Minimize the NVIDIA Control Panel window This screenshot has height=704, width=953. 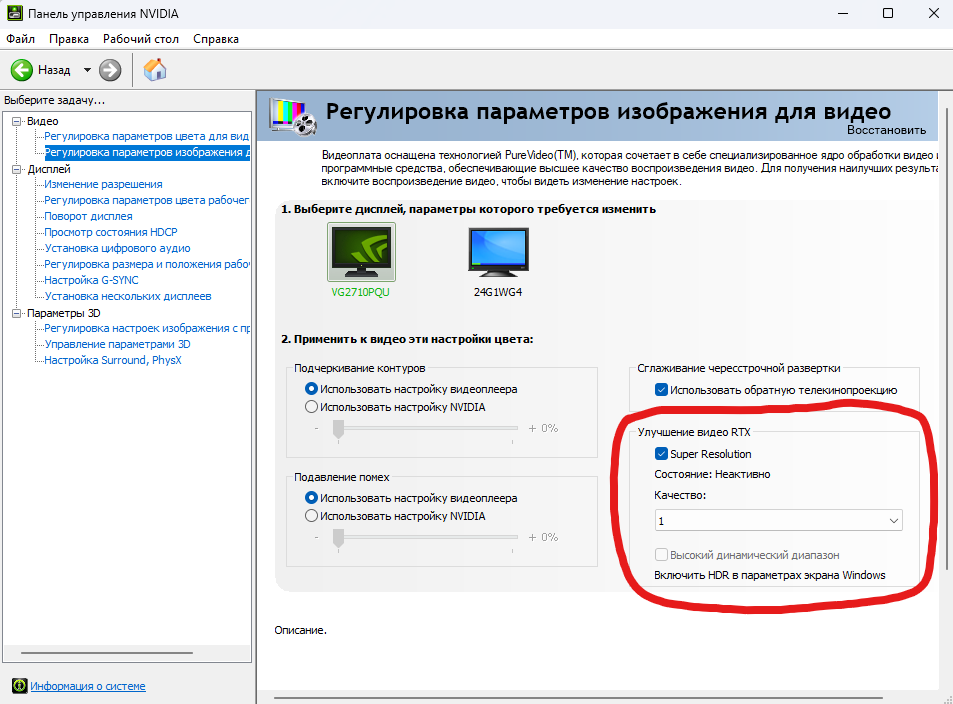coord(842,13)
